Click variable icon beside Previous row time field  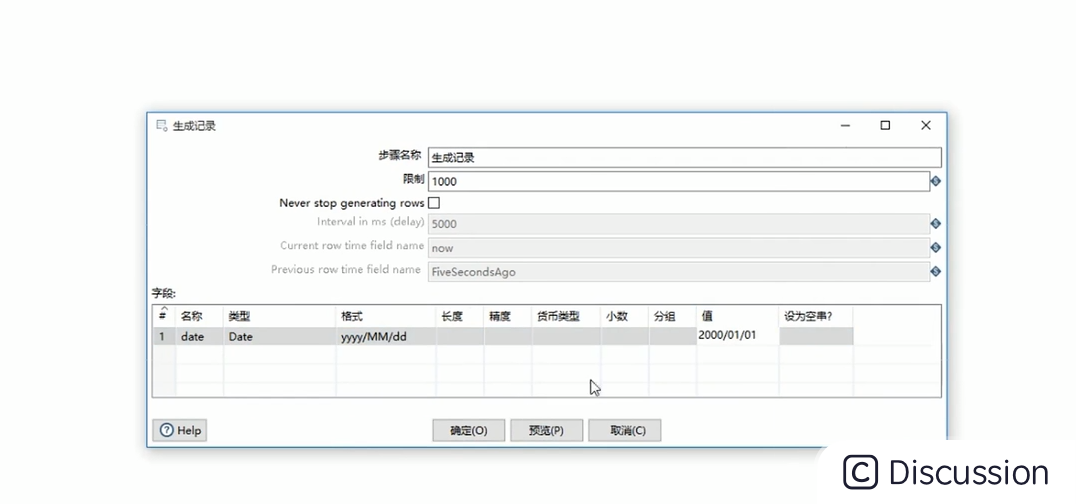click(935, 271)
